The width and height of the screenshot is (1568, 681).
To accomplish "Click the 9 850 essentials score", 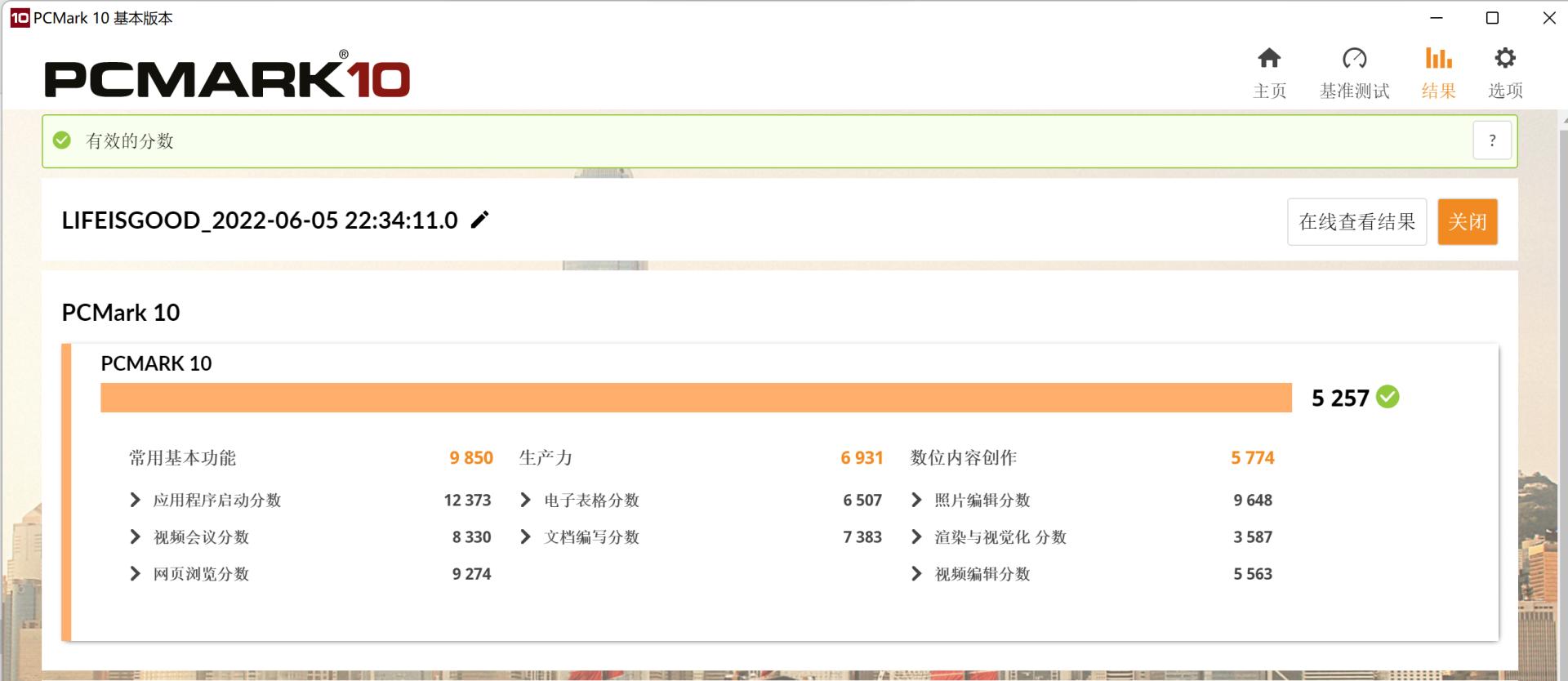I will (x=471, y=458).
